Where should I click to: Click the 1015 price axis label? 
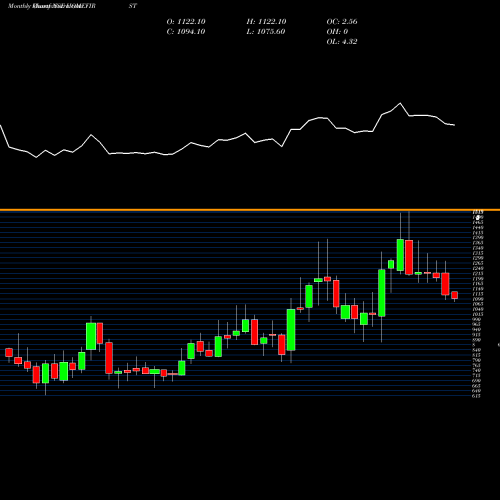coord(478,314)
